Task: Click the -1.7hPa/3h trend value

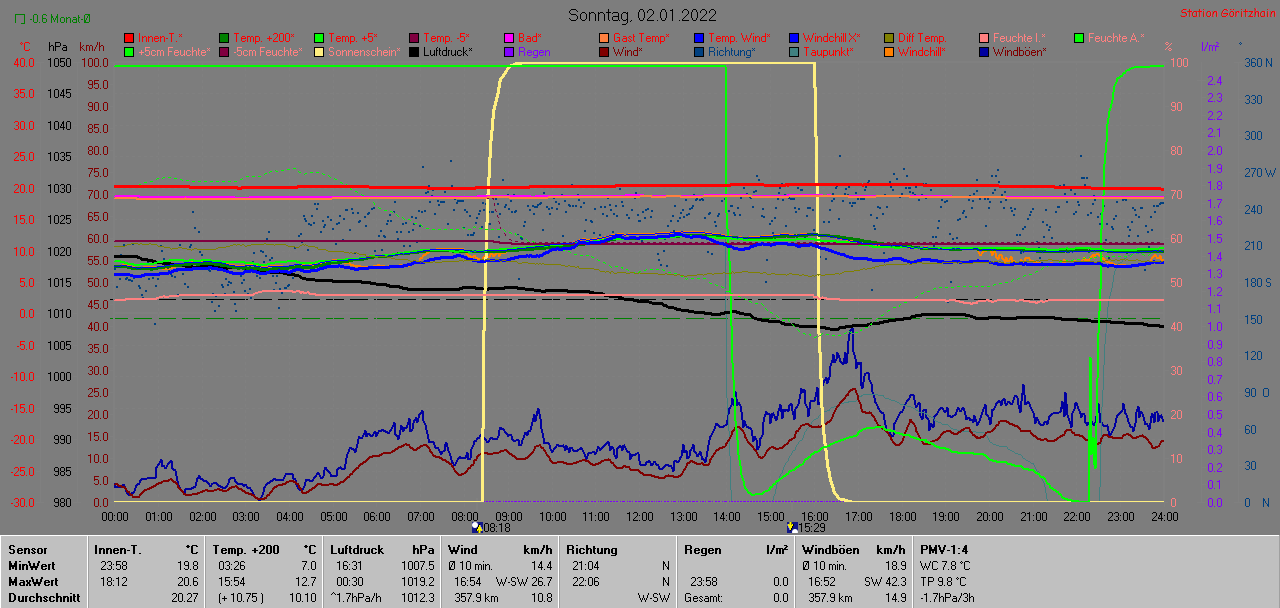Action: (x=947, y=598)
